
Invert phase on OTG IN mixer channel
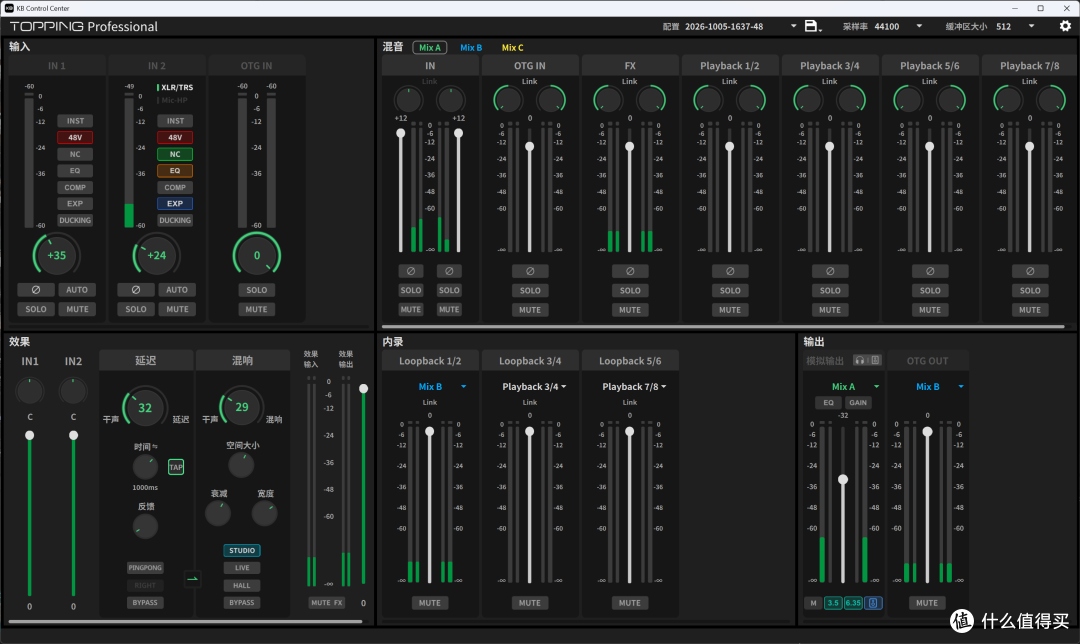pyautogui.click(x=530, y=271)
